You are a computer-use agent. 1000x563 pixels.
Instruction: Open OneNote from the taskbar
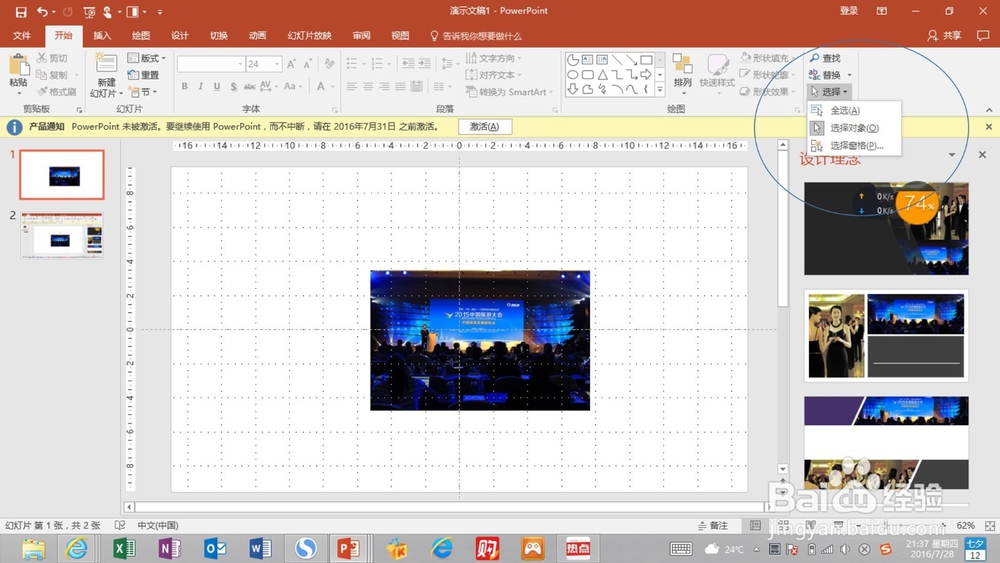pos(170,548)
